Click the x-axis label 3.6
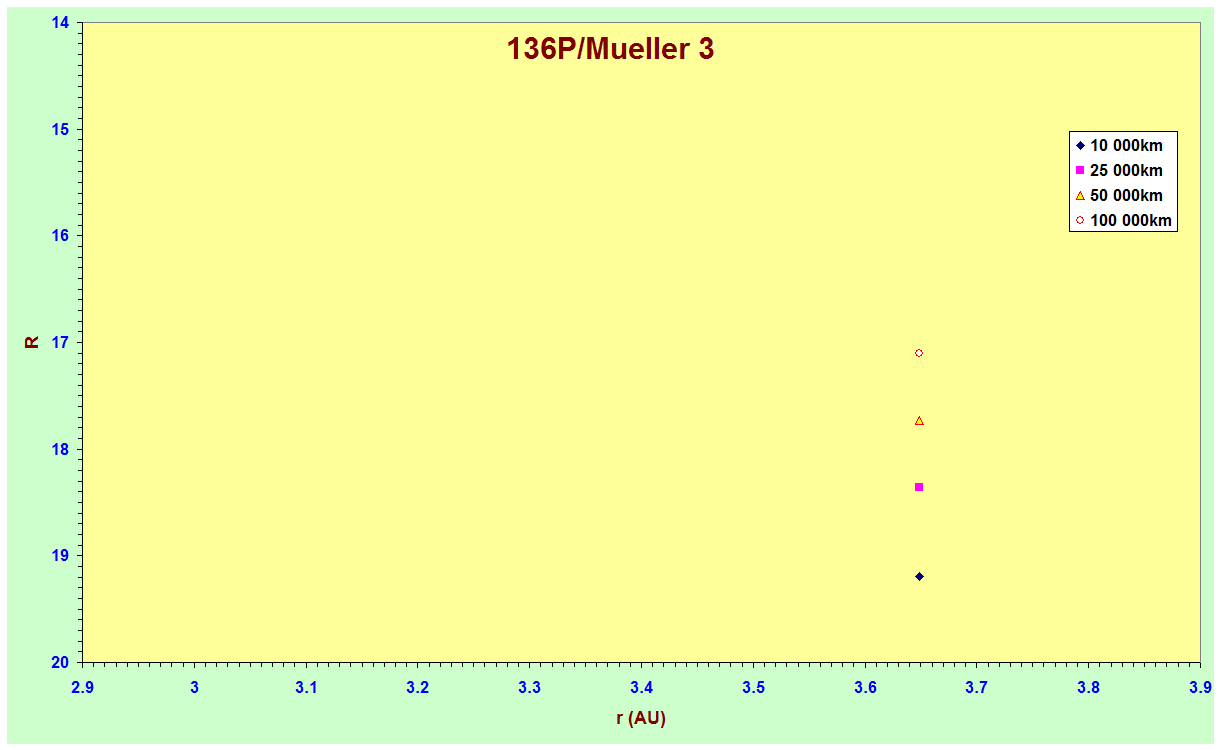Viewport: 1221px width, 750px height. 865,688
